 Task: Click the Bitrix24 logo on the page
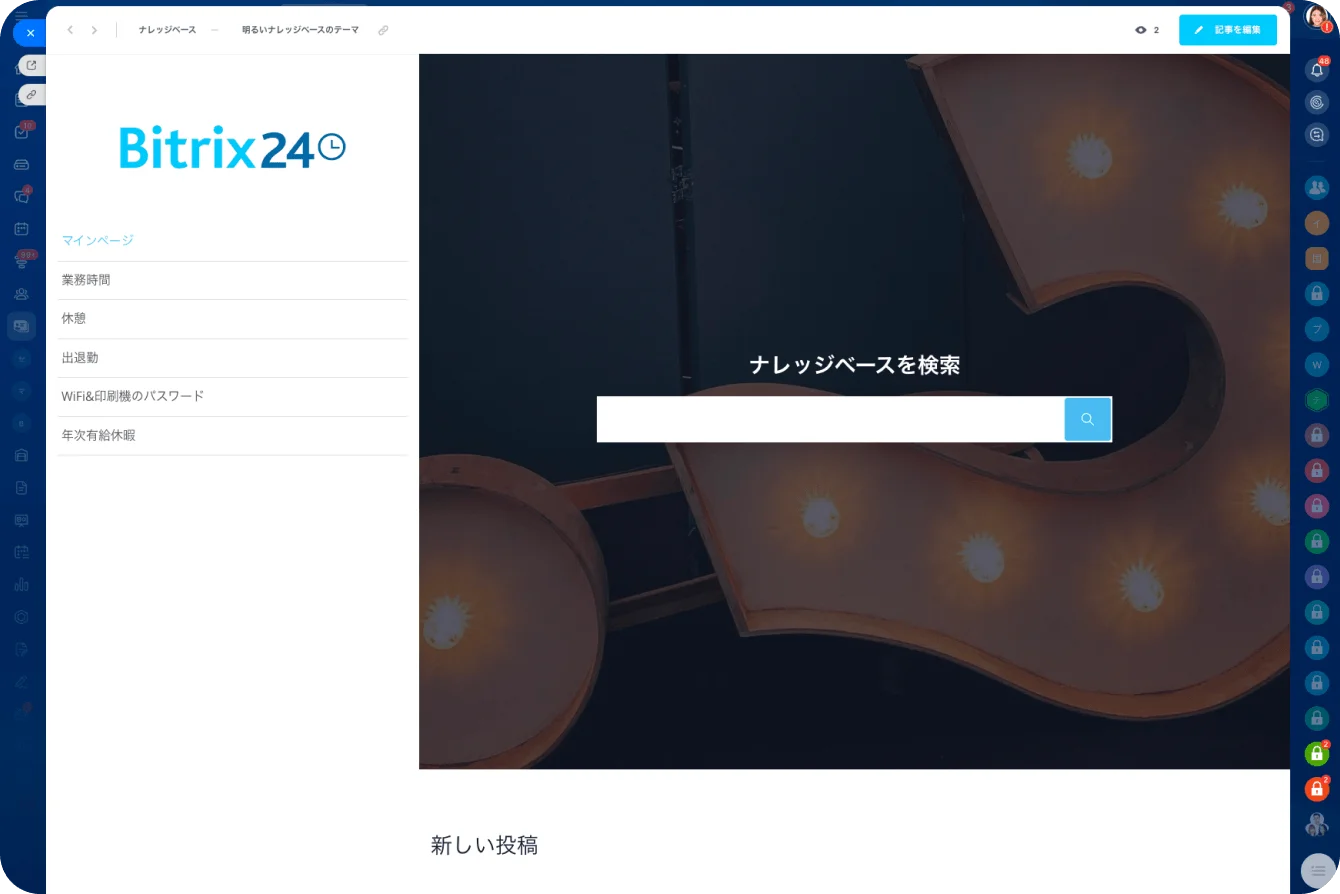pos(232,146)
